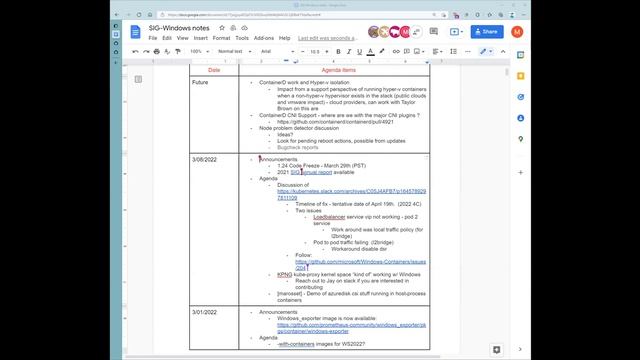
Task: Show more toolbar options
Action: [468, 51]
